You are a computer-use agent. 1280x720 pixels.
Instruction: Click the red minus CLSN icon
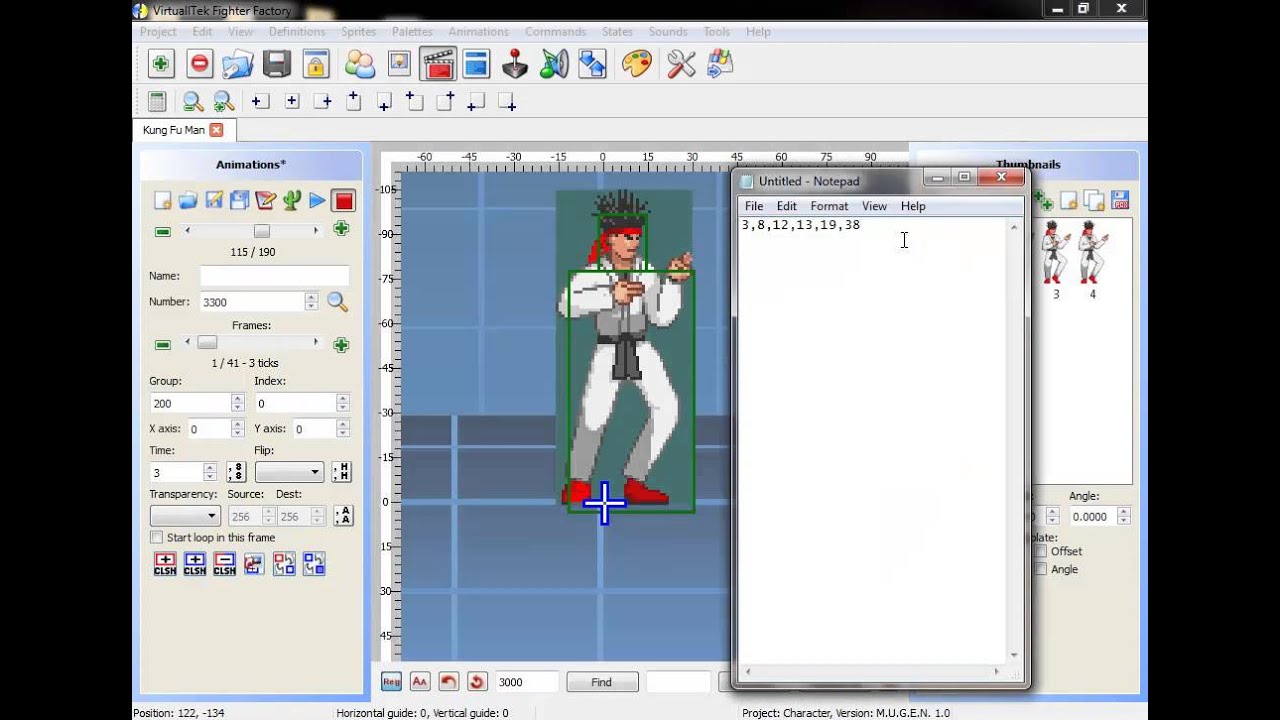tap(224, 564)
